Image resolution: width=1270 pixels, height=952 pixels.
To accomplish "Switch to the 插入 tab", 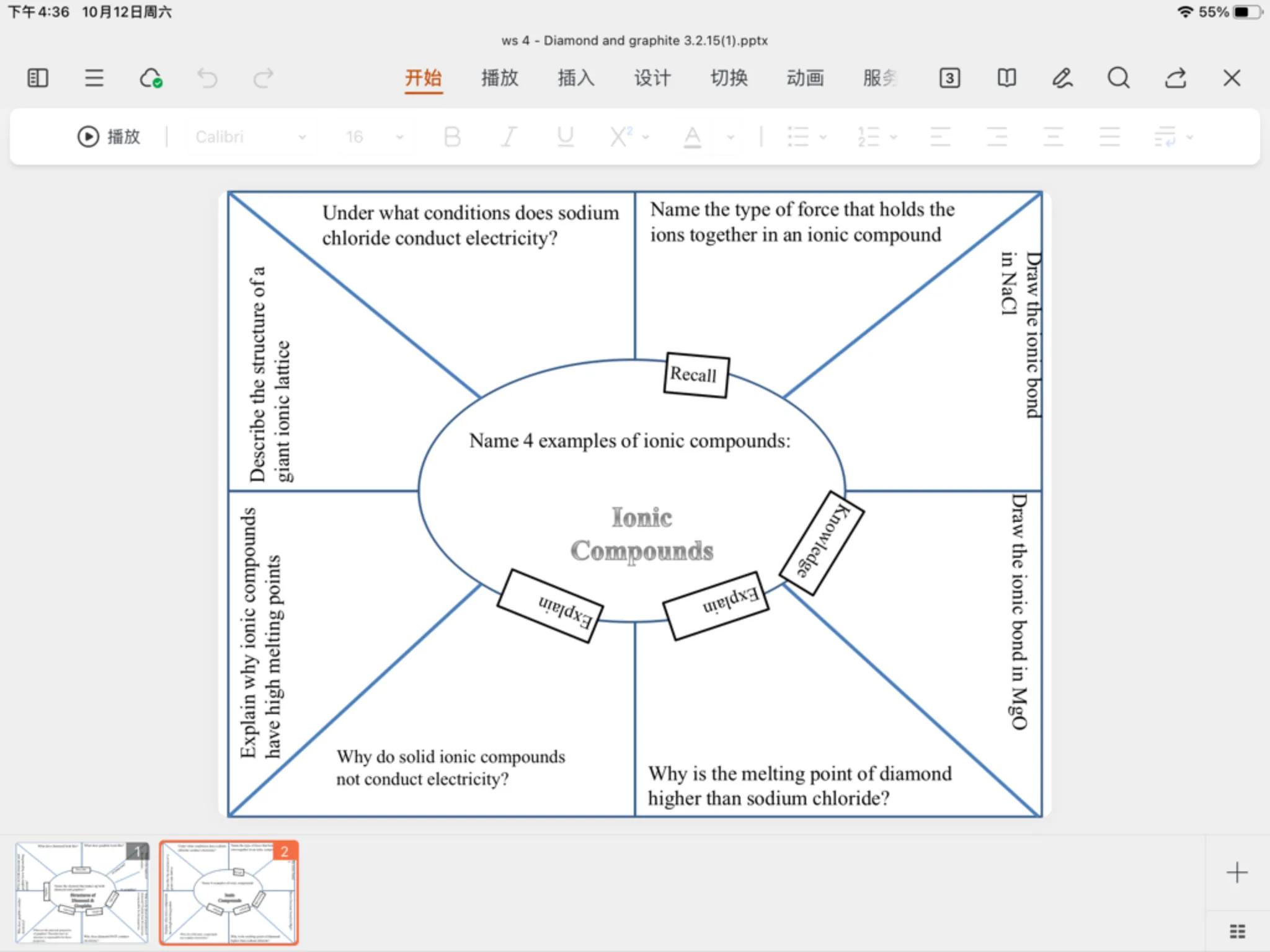I will click(x=575, y=78).
